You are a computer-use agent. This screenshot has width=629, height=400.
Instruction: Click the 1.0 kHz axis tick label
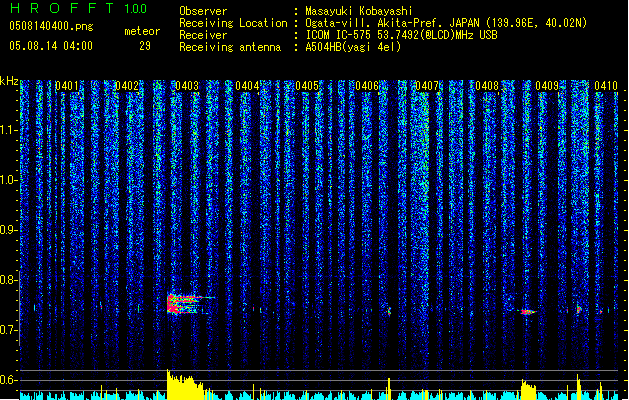tap(9, 180)
